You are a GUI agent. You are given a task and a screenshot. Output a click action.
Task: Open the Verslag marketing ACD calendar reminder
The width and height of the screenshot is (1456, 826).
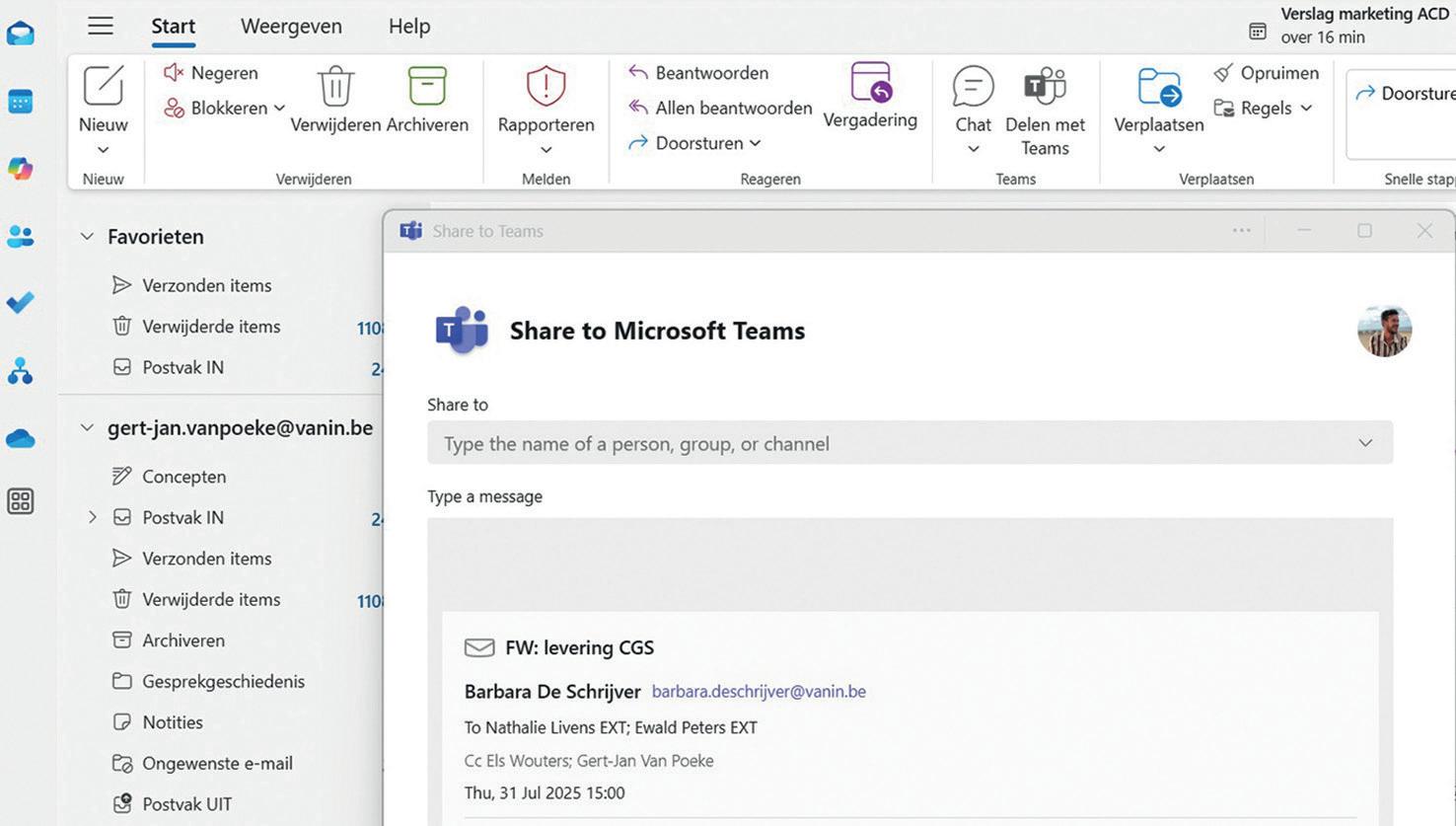[x=1349, y=26]
